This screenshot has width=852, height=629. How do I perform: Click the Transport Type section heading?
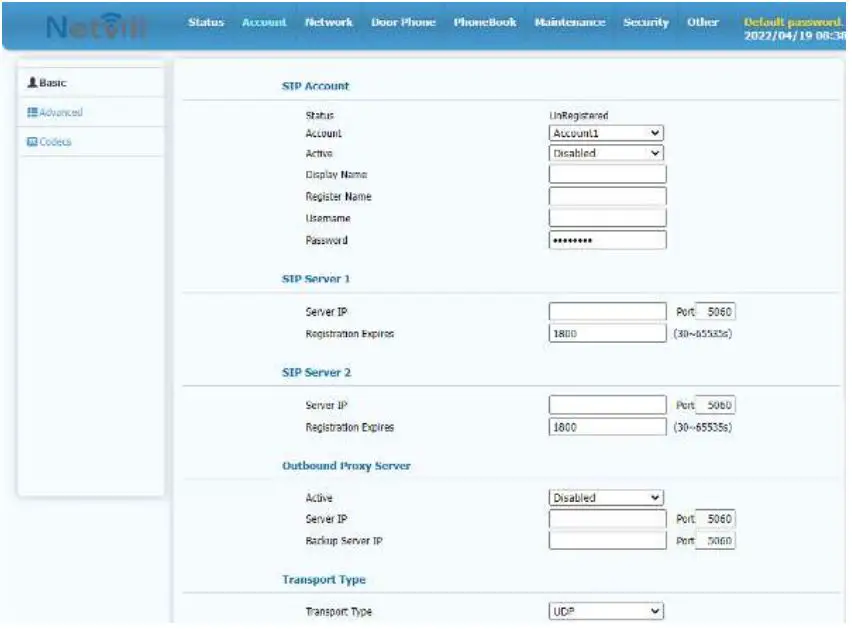324,580
